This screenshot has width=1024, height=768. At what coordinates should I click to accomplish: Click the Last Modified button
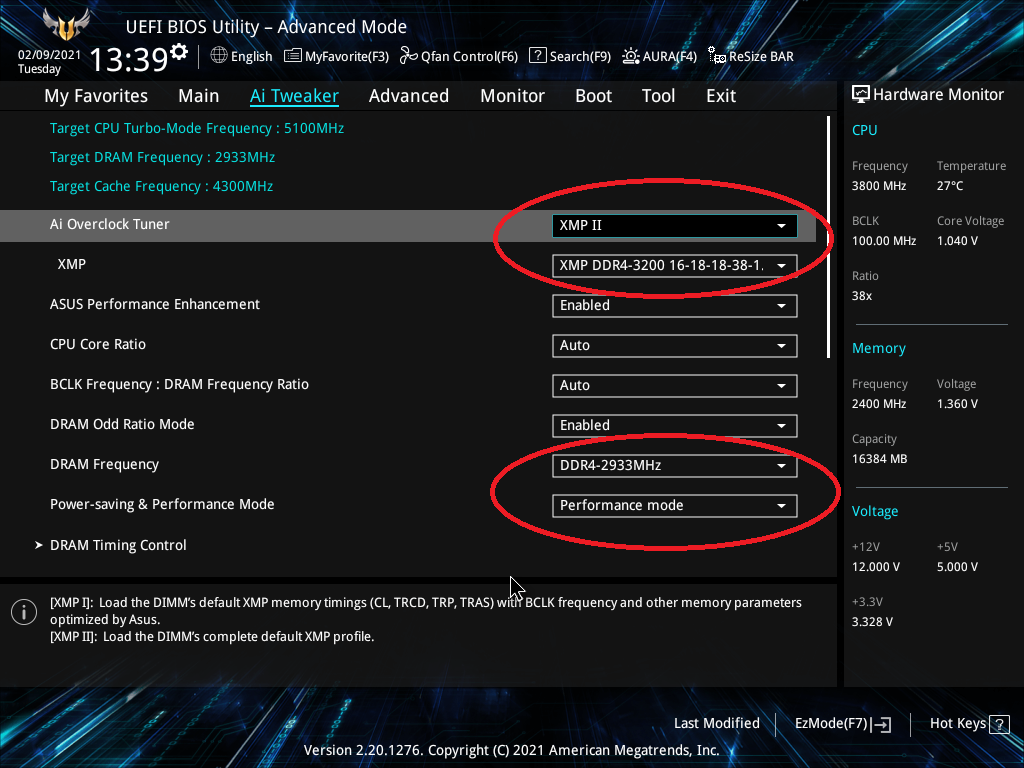pos(716,723)
